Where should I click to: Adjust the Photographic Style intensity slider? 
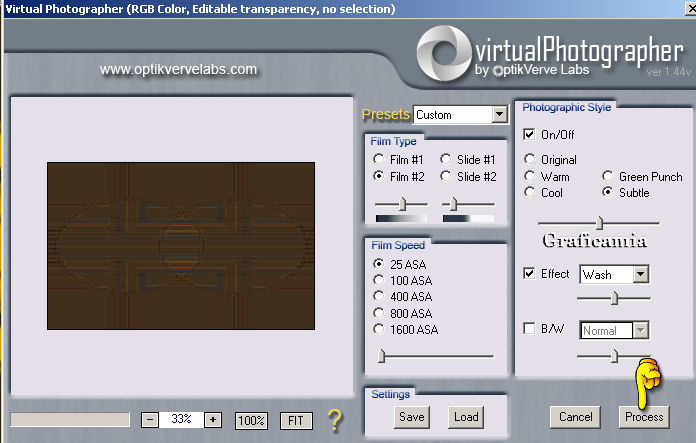[x=600, y=223]
